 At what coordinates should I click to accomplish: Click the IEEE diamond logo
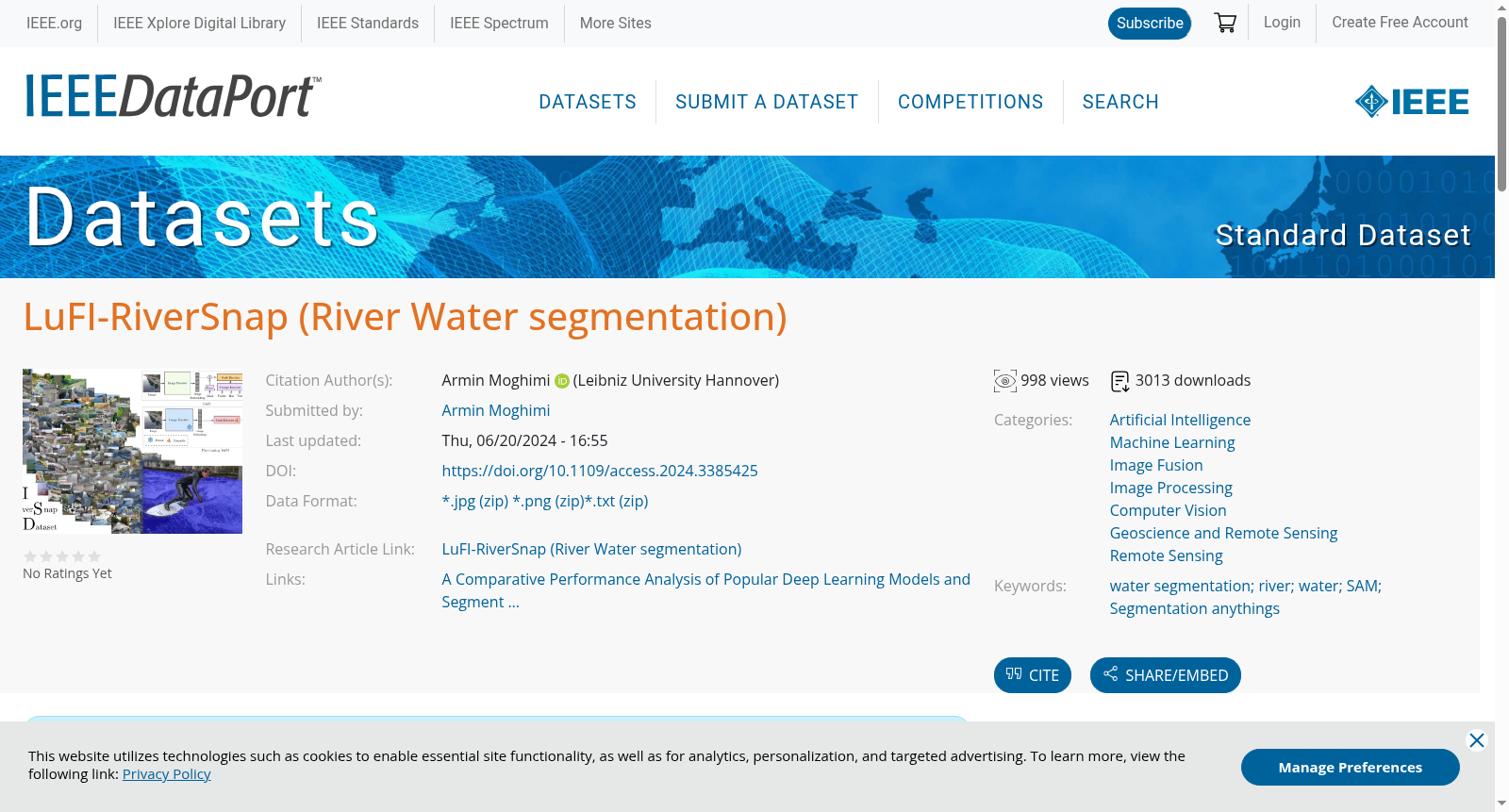(1411, 102)
